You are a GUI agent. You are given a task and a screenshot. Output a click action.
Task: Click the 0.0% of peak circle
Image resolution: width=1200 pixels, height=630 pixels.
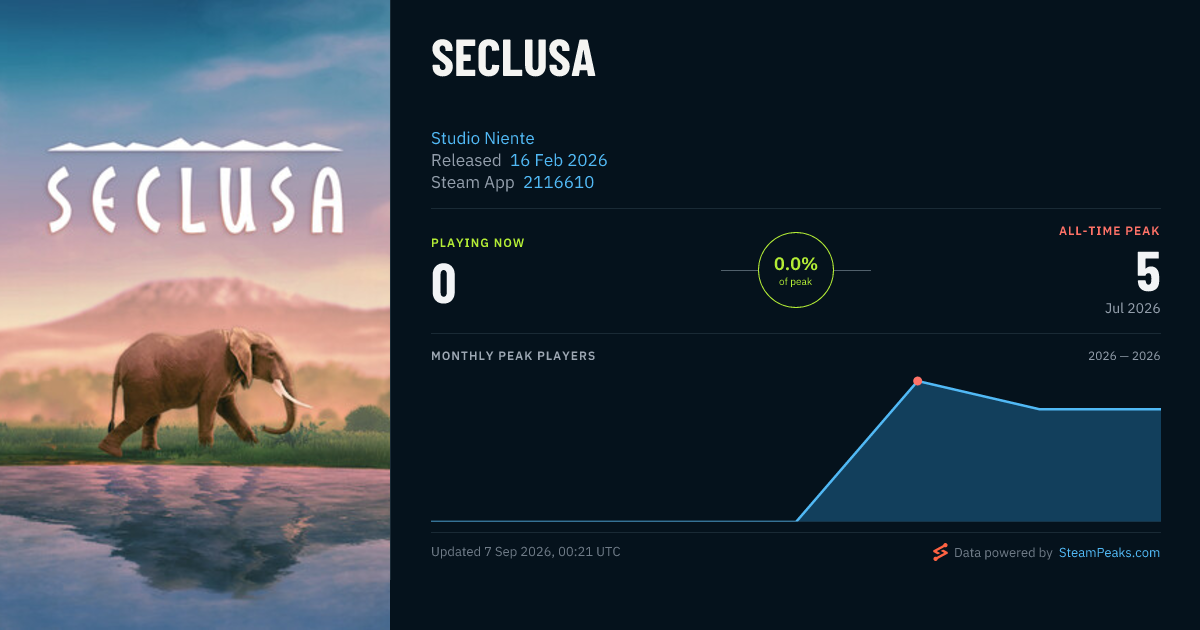[x=796, y=270]
